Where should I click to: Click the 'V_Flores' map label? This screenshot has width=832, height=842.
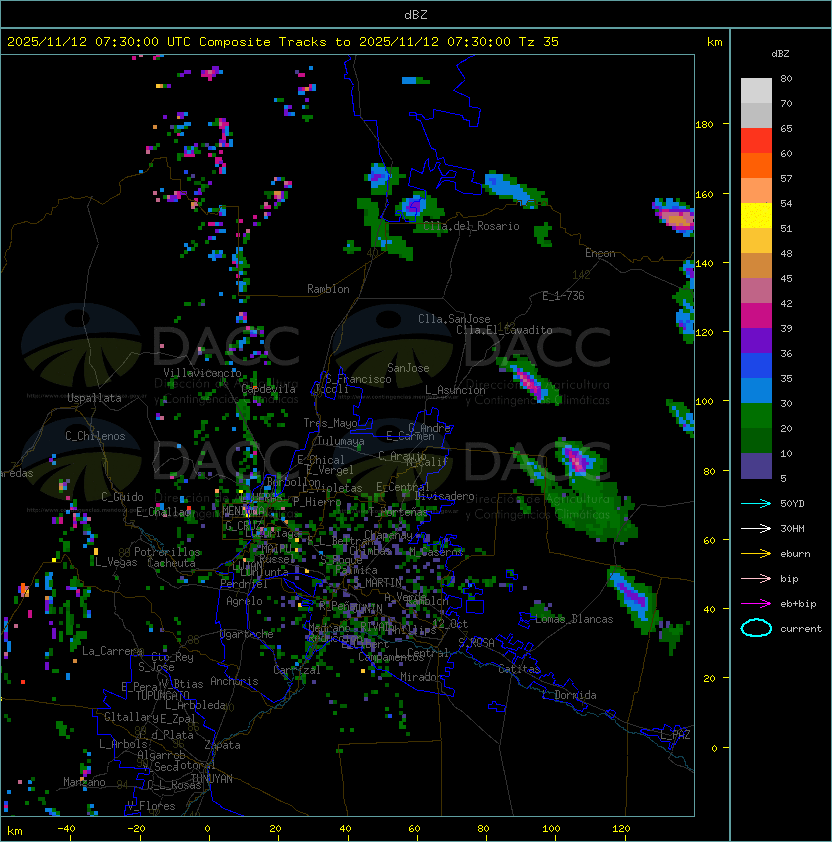[151, 806]
